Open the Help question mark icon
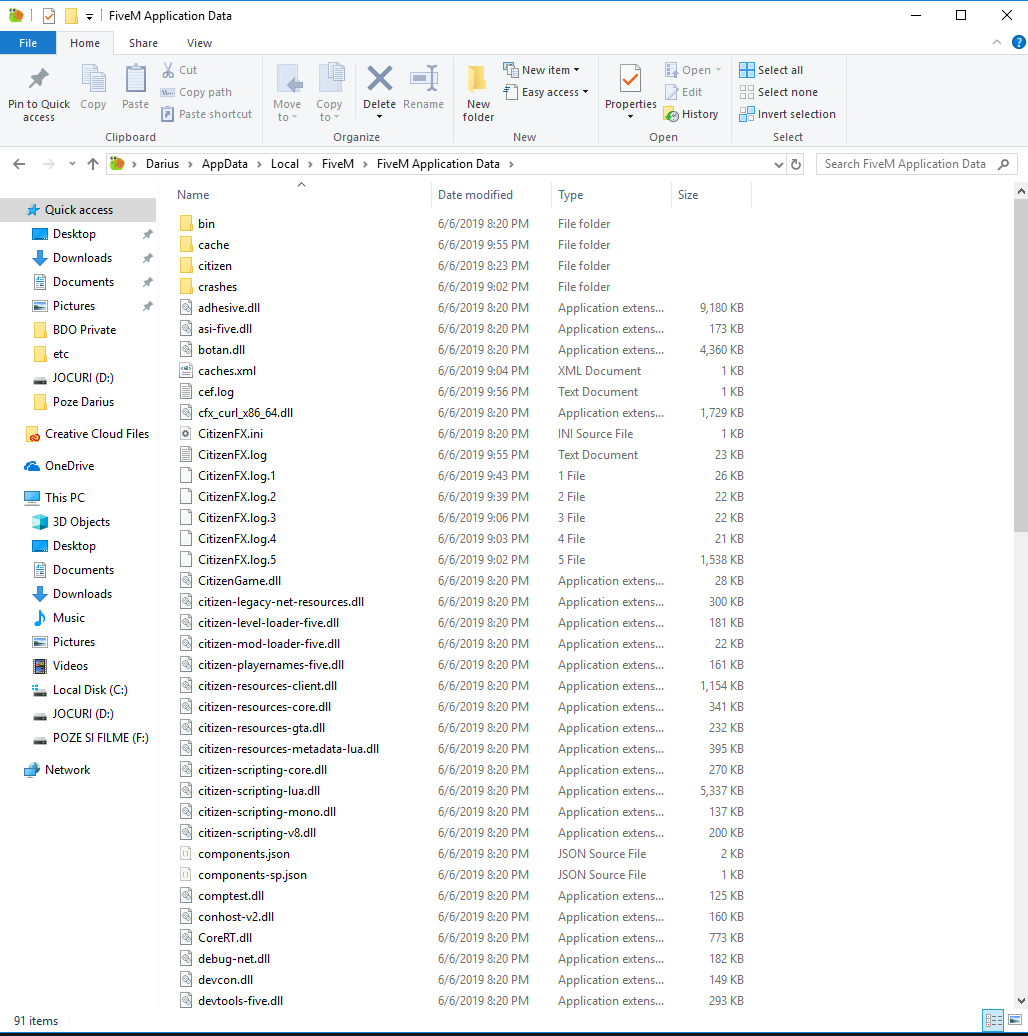 tap(1018, 42)
